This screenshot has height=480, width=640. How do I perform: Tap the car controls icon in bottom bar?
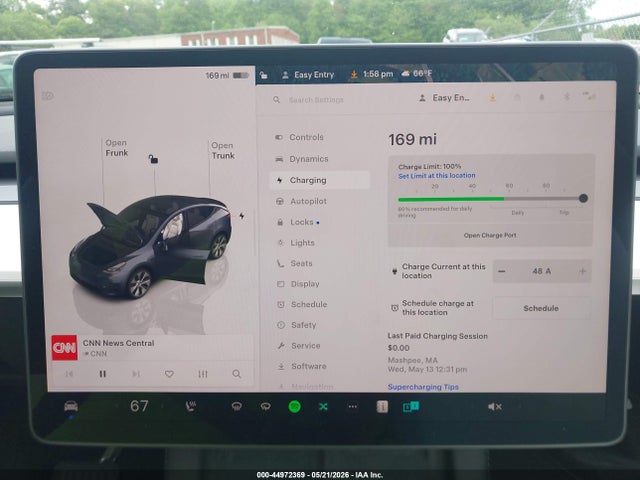[x=71, y=406]
